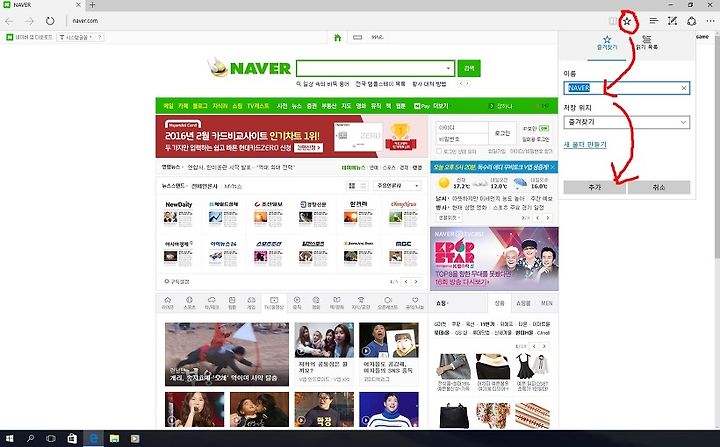The image size is (720, 447).
Task: Click the 추가 button
Action: pyautogui.click(x=594, y=187)
